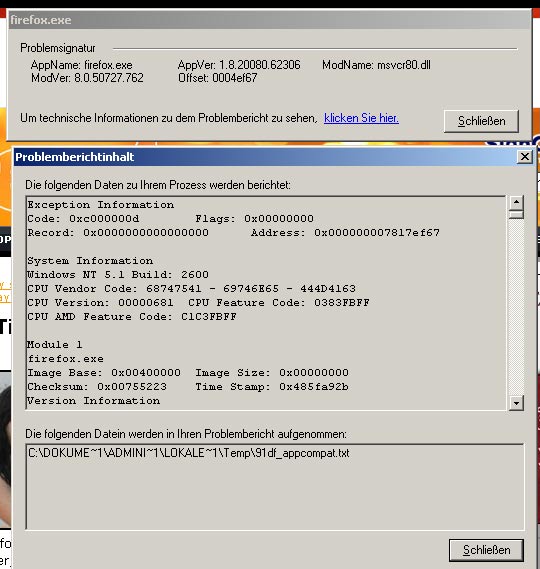The image size is (540, 569).
Task: Open the 'klicken Sie hier' technical info link
Action: click(x=361, y=118)
